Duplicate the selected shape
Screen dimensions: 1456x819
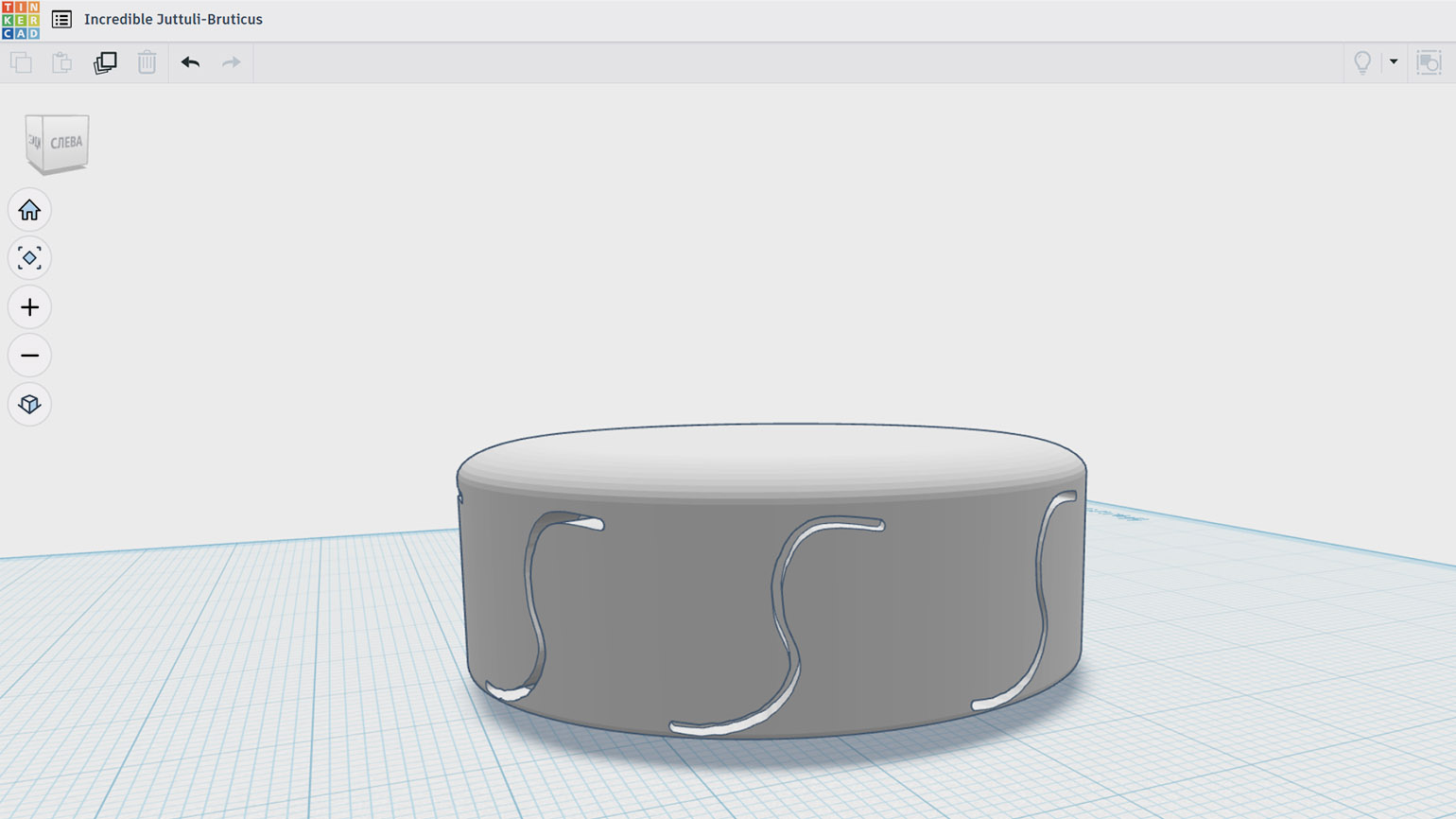coord(105,63)
